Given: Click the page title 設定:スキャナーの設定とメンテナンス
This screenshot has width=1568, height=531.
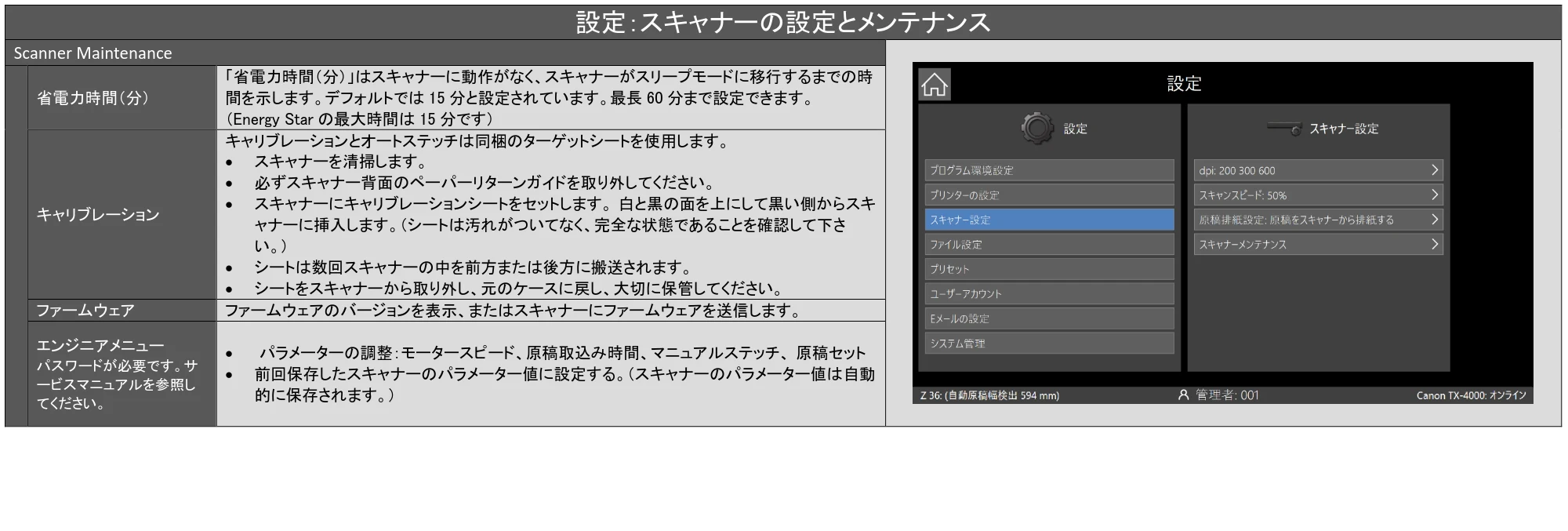Looking at the screenshot, I should [783, 22].
